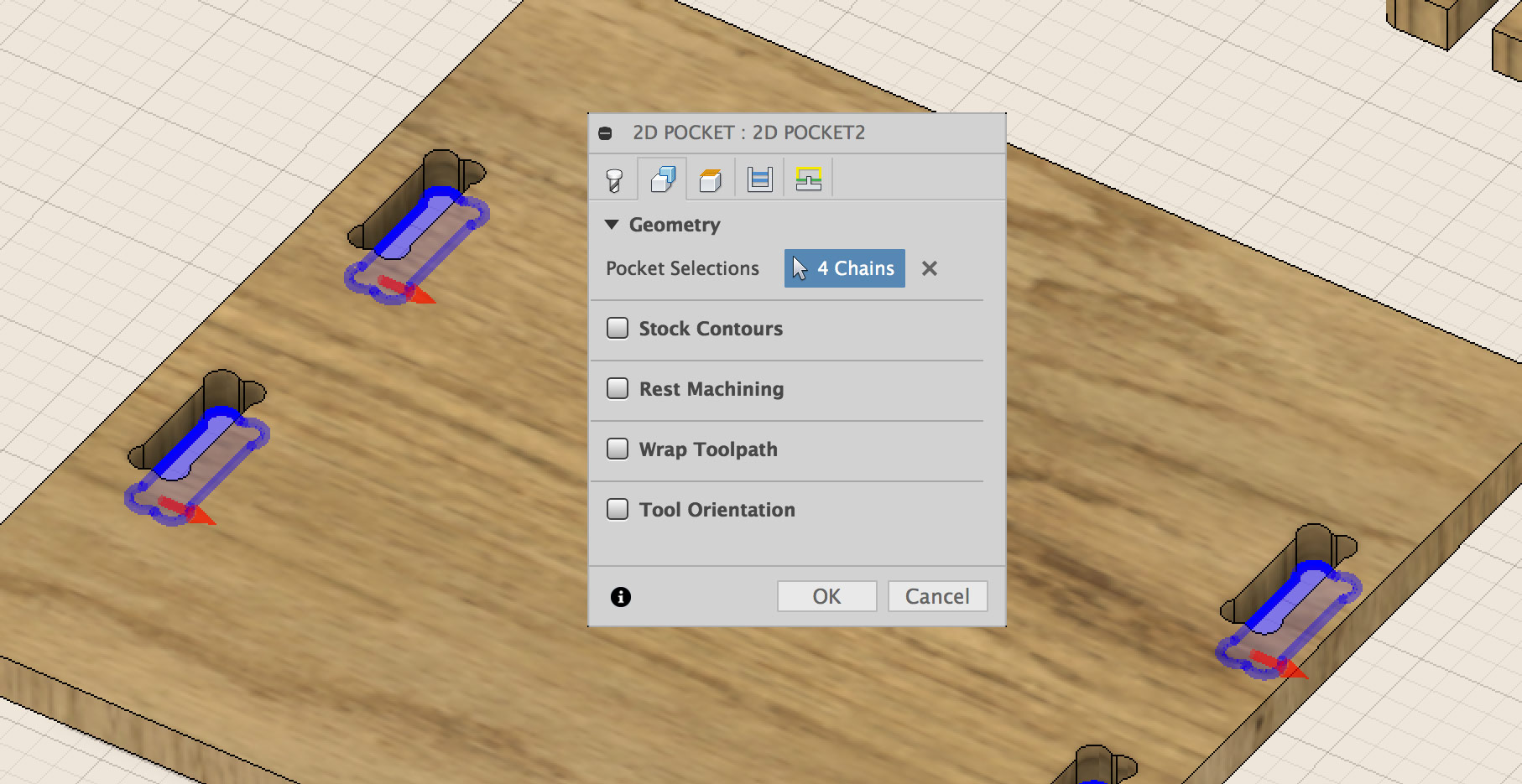Collapse the Geometry section

pyautogui.click(x=612, y=224)
